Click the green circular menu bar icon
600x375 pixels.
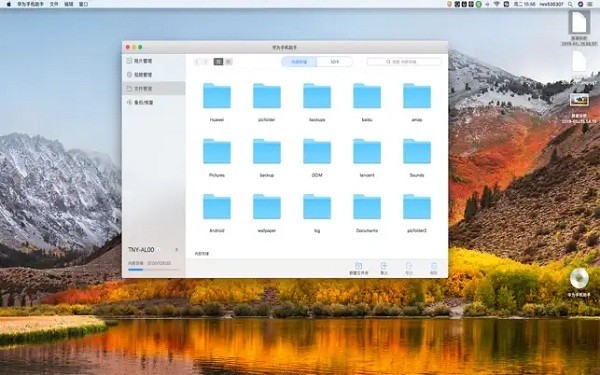click(478, 4)
